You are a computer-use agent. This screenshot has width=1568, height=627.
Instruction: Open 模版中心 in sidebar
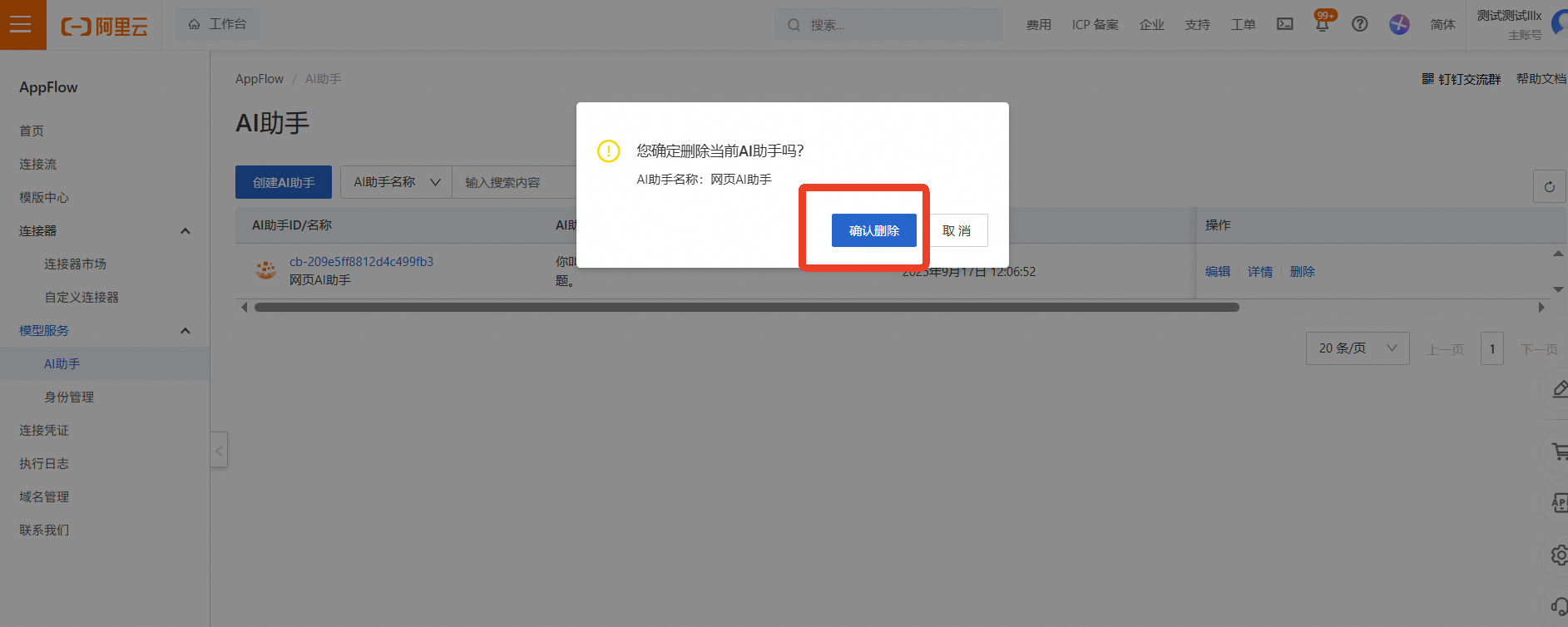pos(44,197)
